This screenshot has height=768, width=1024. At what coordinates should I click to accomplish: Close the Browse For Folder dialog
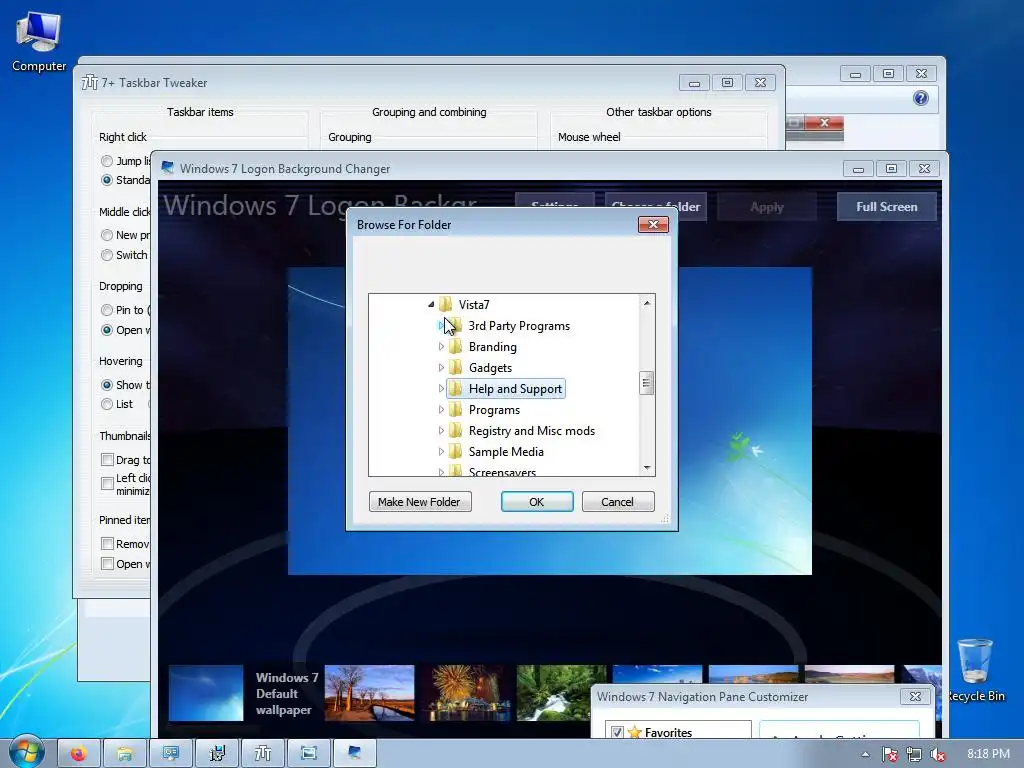click(x=653, y=225)
